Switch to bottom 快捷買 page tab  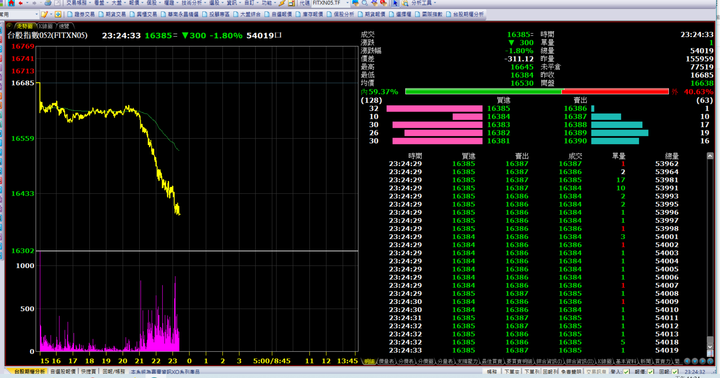point(88,372)
